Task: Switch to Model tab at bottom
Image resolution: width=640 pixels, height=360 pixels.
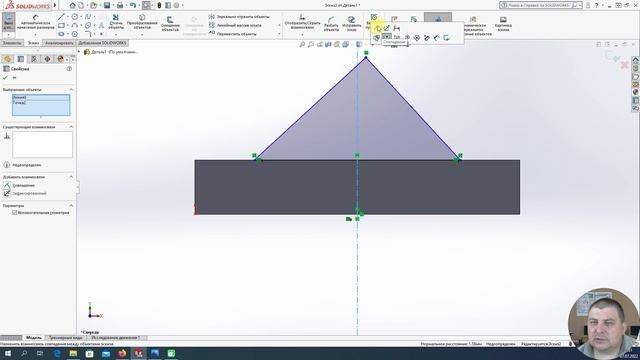Action: 34,338
